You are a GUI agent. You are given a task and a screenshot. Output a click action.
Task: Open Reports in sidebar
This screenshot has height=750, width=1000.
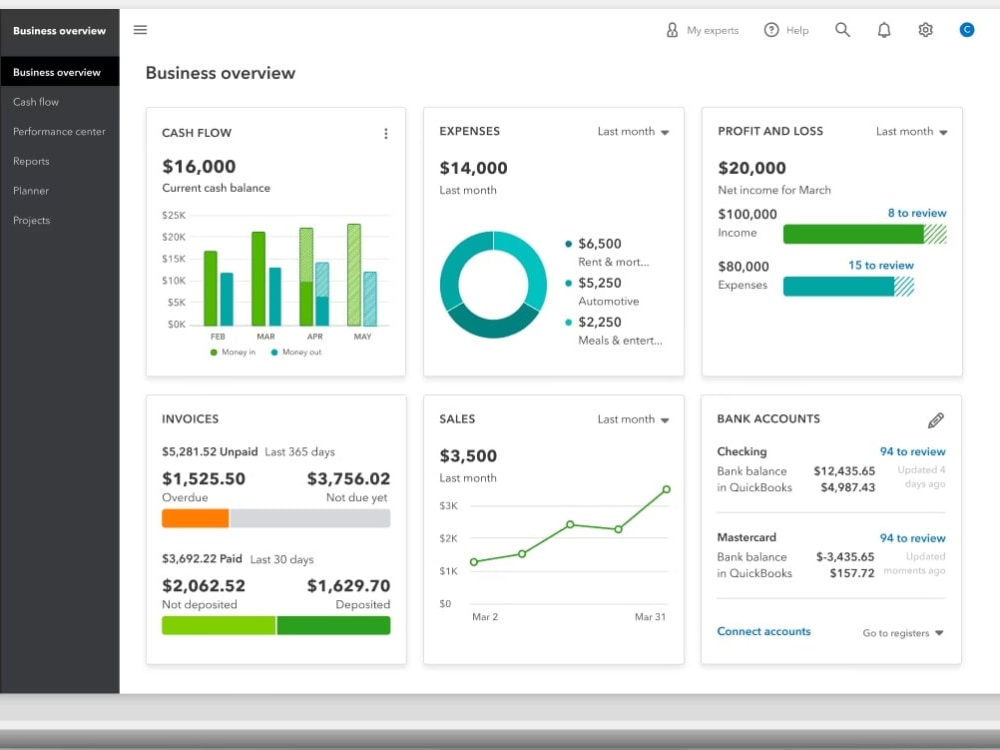[x=31, y=161]
